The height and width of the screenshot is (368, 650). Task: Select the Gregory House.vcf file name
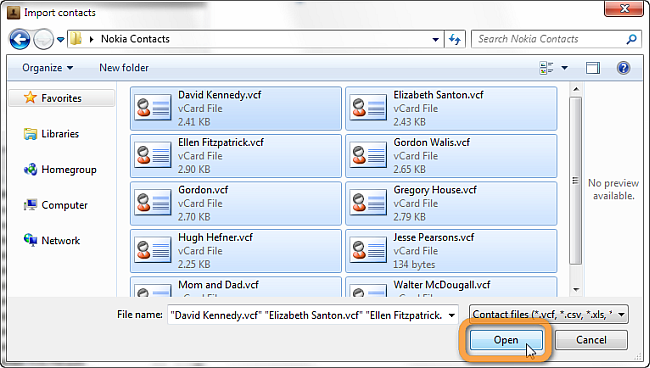[435, 190]
